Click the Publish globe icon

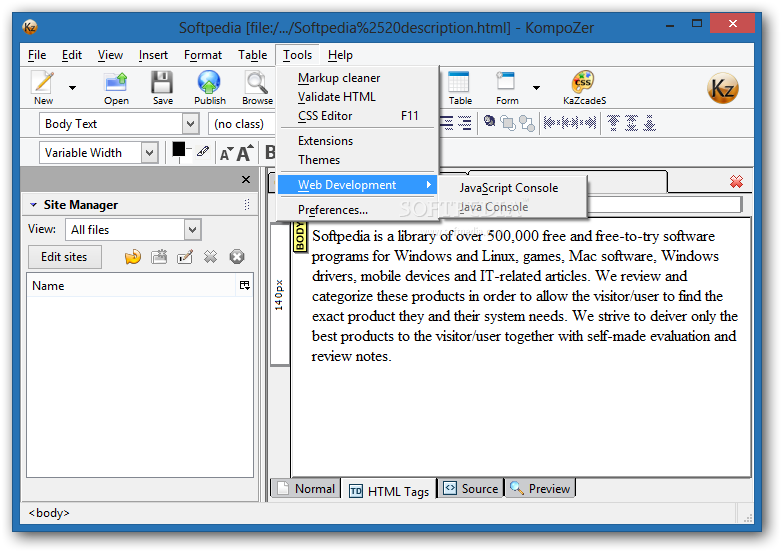pos(209,82)
